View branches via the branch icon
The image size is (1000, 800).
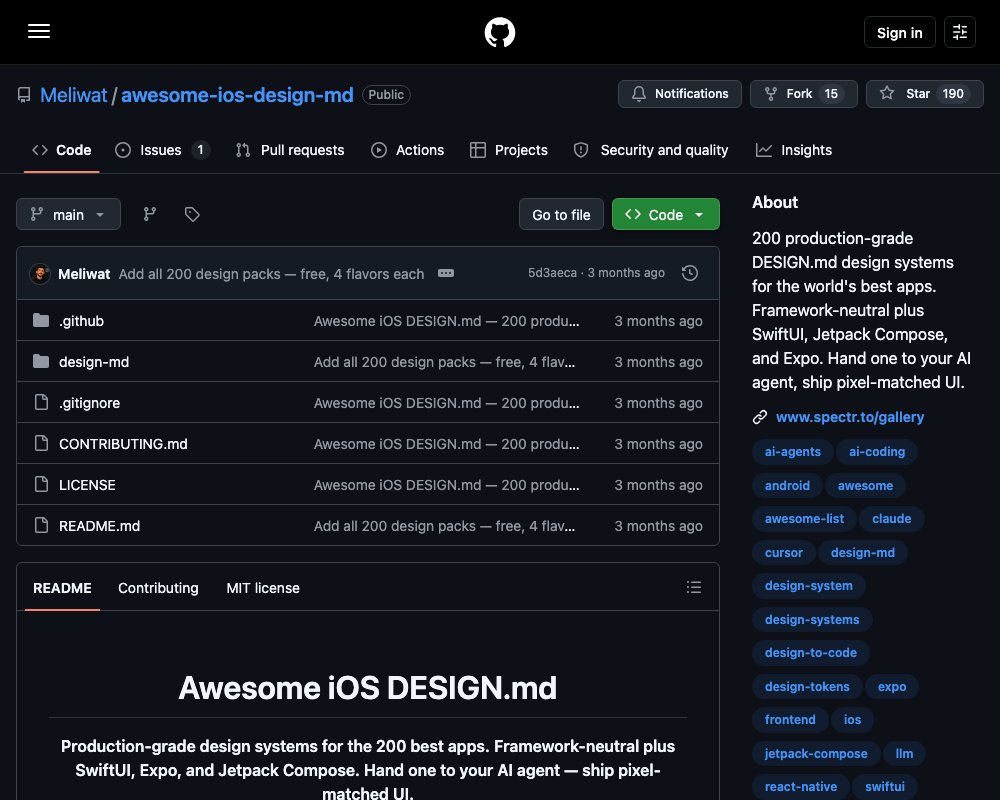coord(150,214)
